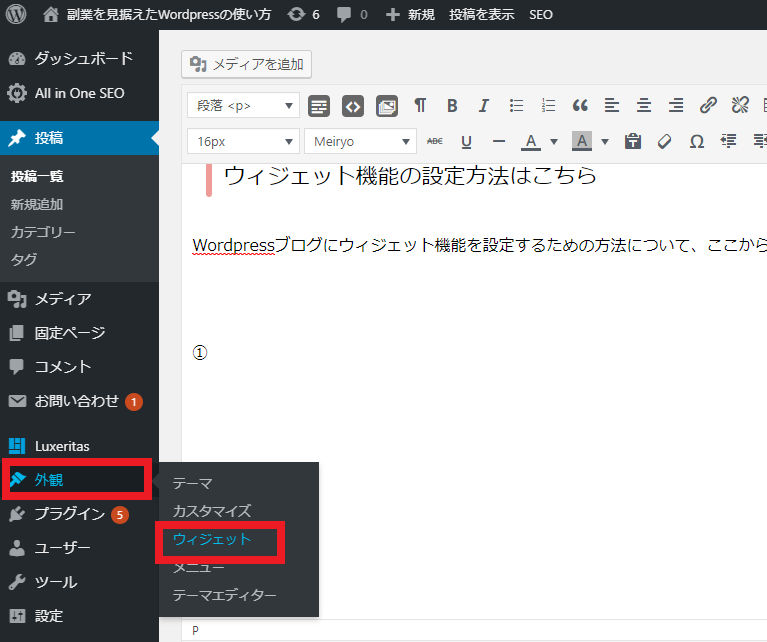This screenshot has width=767, height=642.
Task: Underline the selected text
Action: click(466, 141)
